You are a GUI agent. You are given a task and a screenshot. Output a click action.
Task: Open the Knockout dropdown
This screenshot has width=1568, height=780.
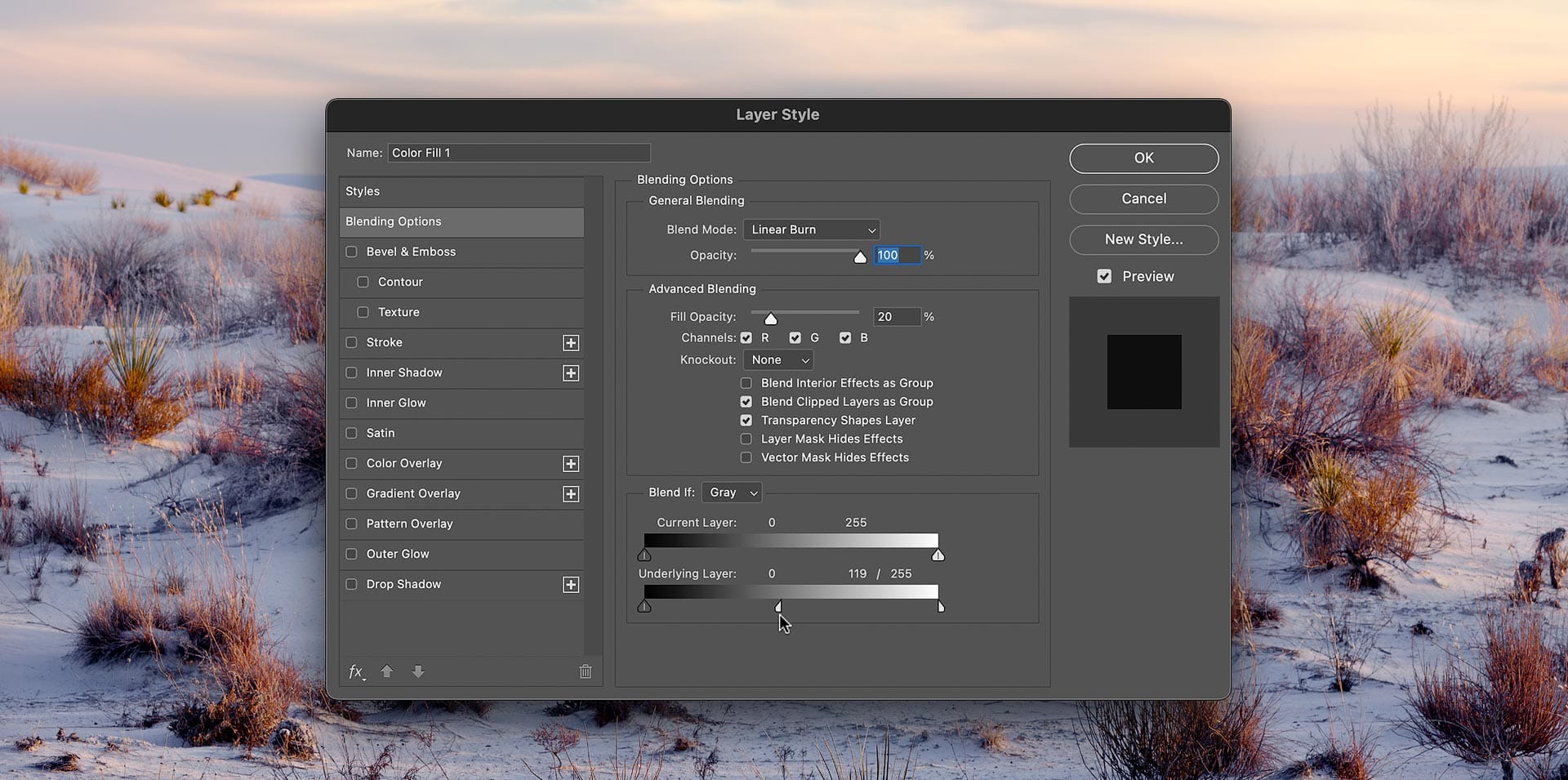point(777,359)
